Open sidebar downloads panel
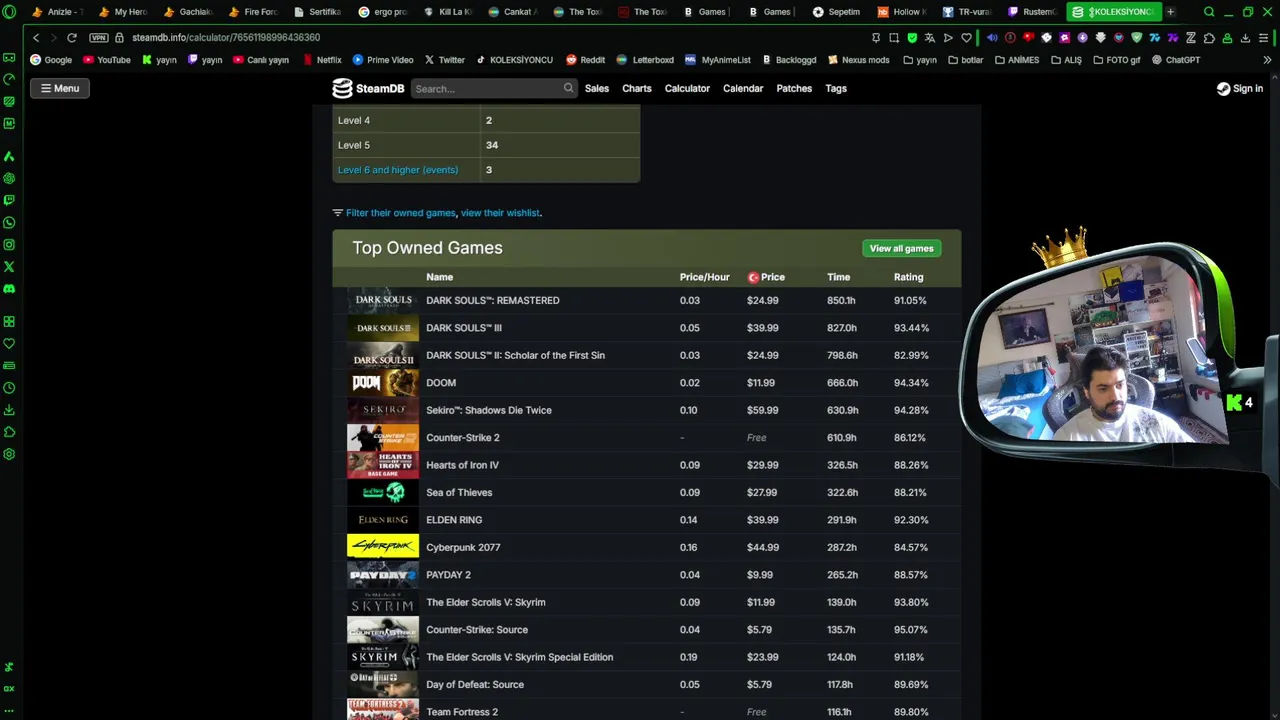1280x720 pixels. point(9,410)
